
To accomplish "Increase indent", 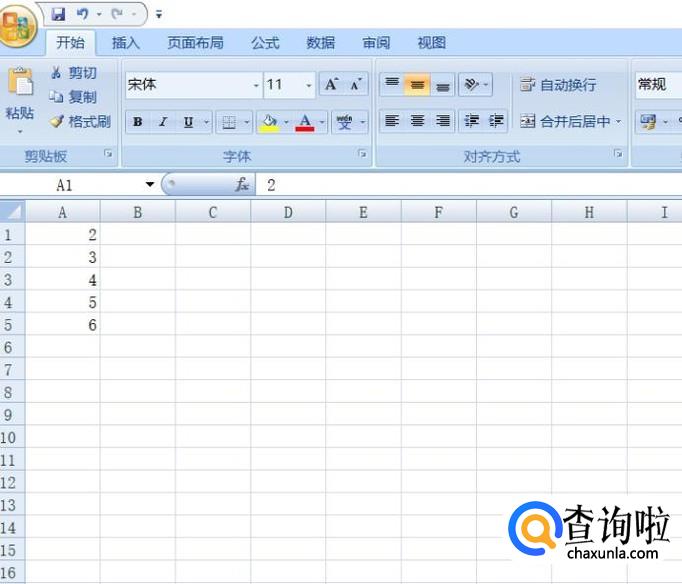I will click(496, 120).
